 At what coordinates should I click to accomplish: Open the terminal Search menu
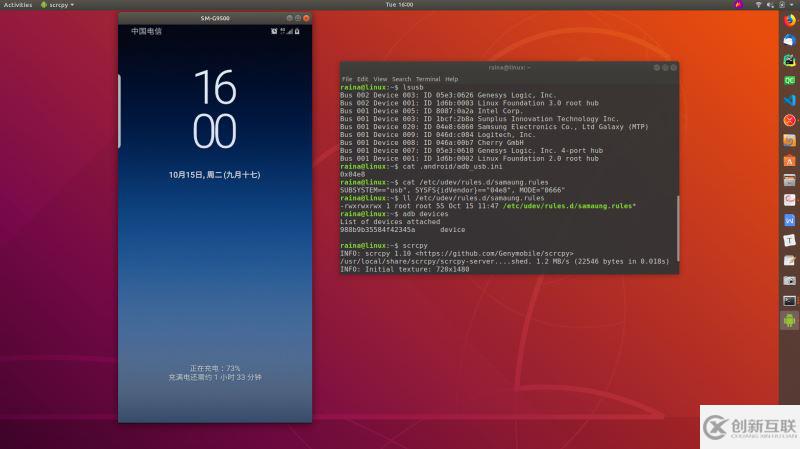click(401, 79)
